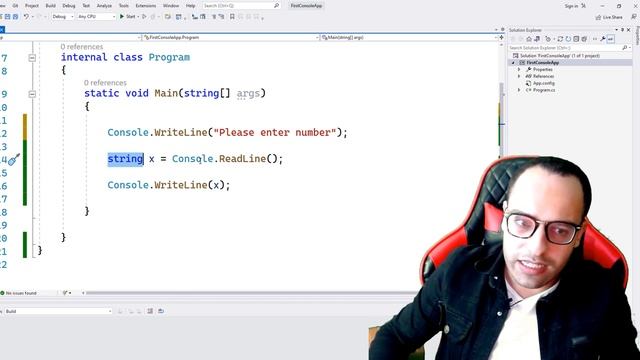Click the editor vertical scrollbar thumb
640x360 pixels.
coord(502,119)
